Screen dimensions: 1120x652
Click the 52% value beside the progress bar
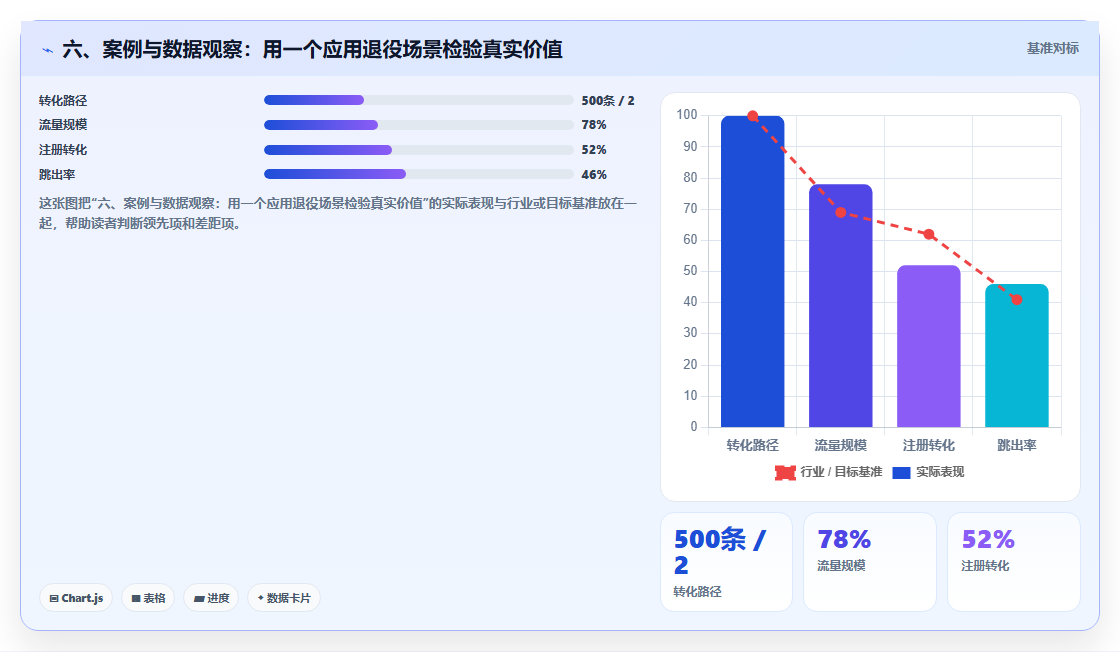point(594,150)
